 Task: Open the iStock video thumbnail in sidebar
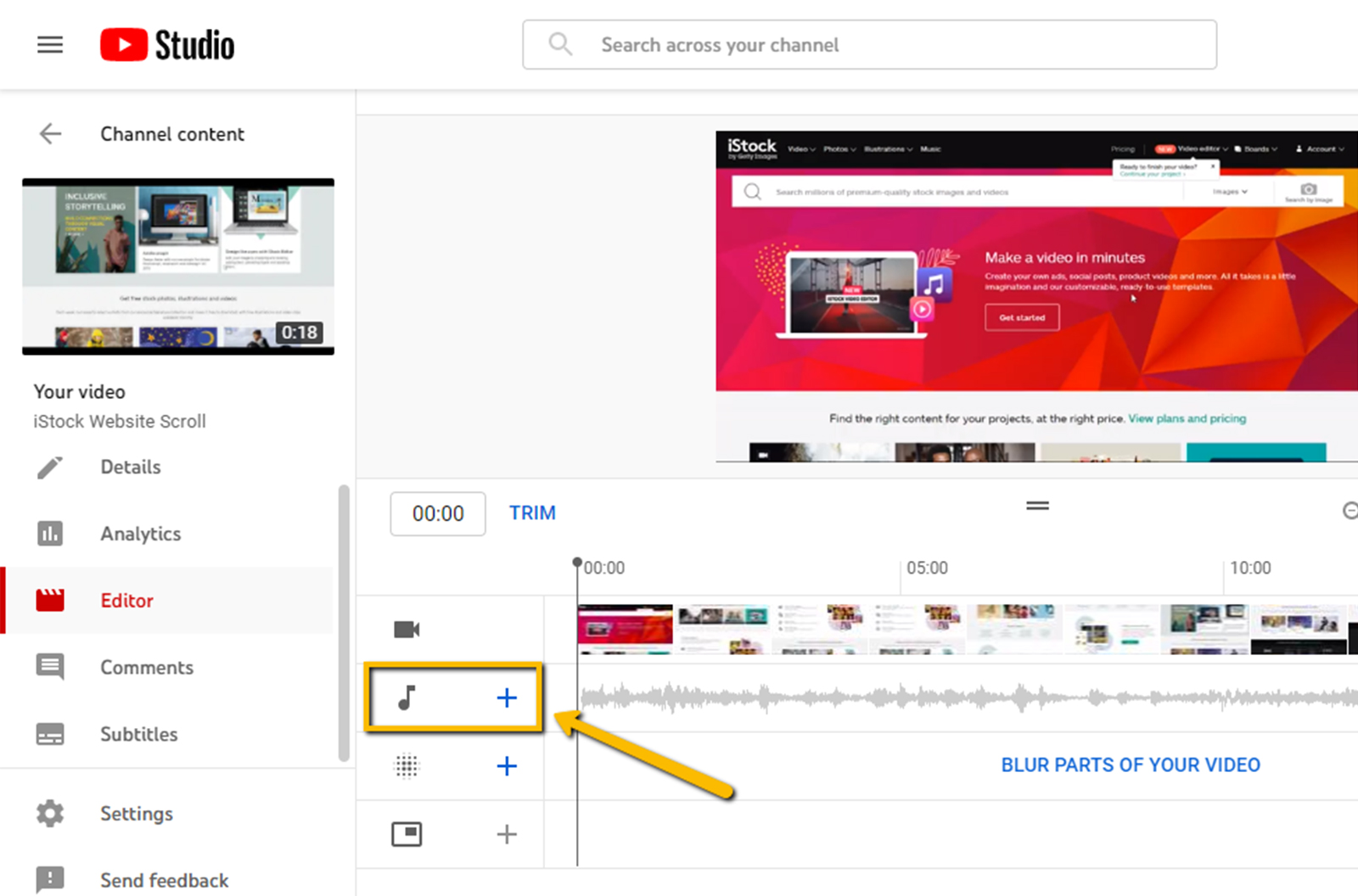click(178, 266)
